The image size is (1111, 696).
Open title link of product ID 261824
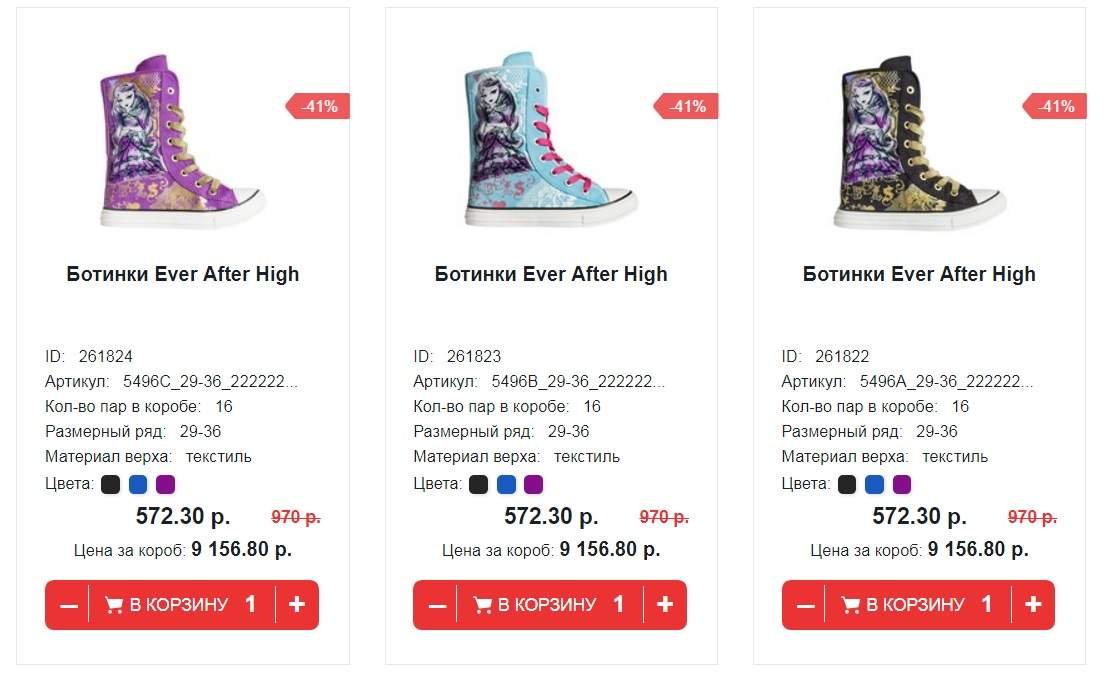(x=183, y=274)
